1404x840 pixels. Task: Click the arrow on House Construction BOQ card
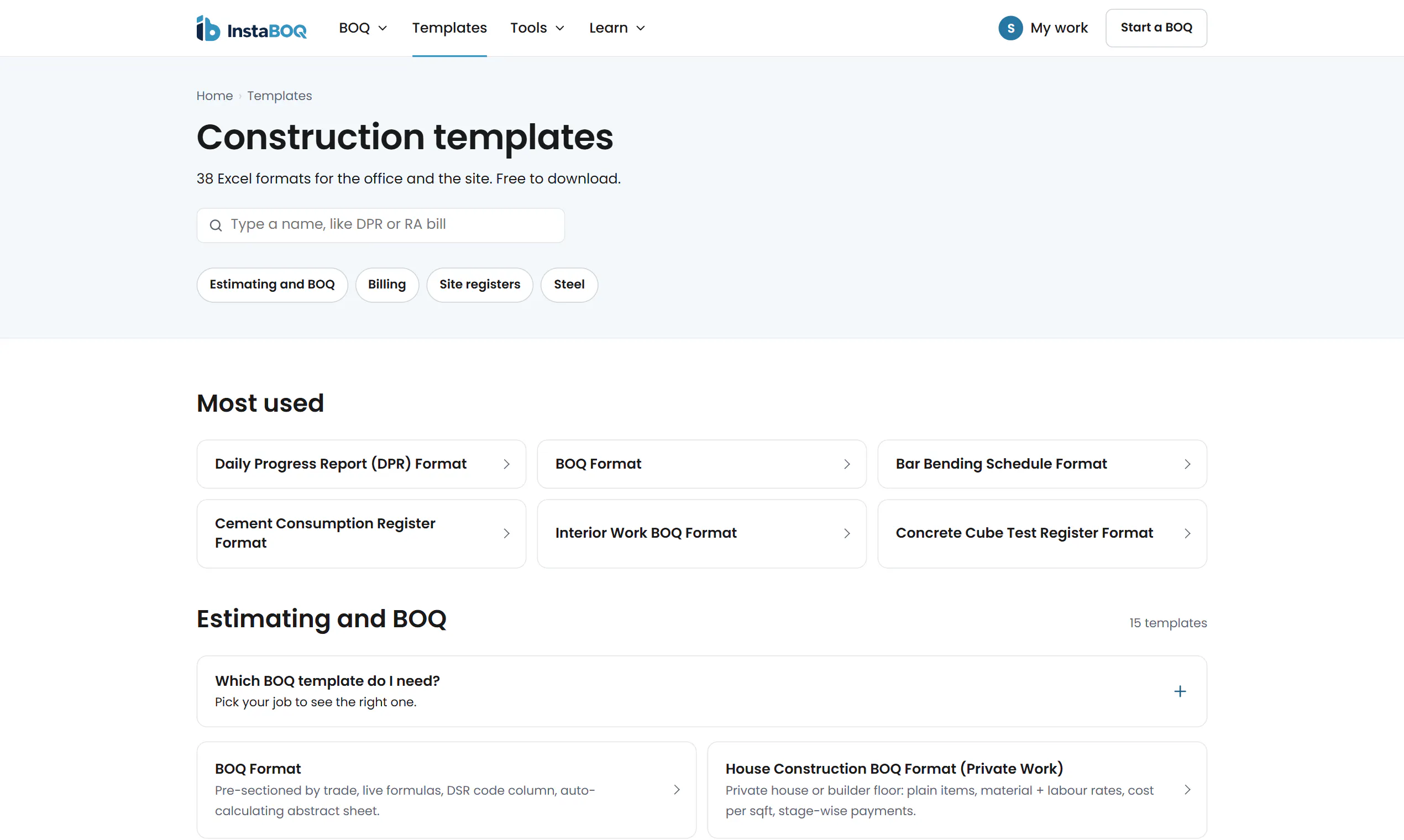[1187, 790]
